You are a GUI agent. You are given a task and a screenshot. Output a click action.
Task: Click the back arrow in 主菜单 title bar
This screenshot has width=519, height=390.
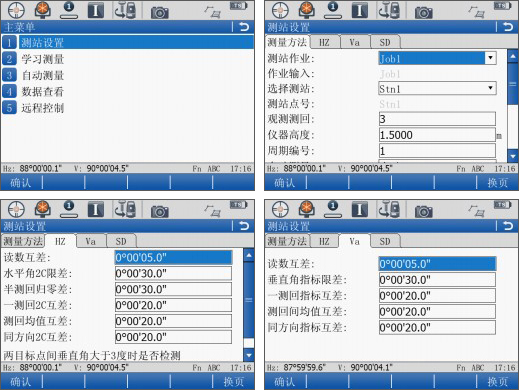pyautogui.click(x=244, y=27)
